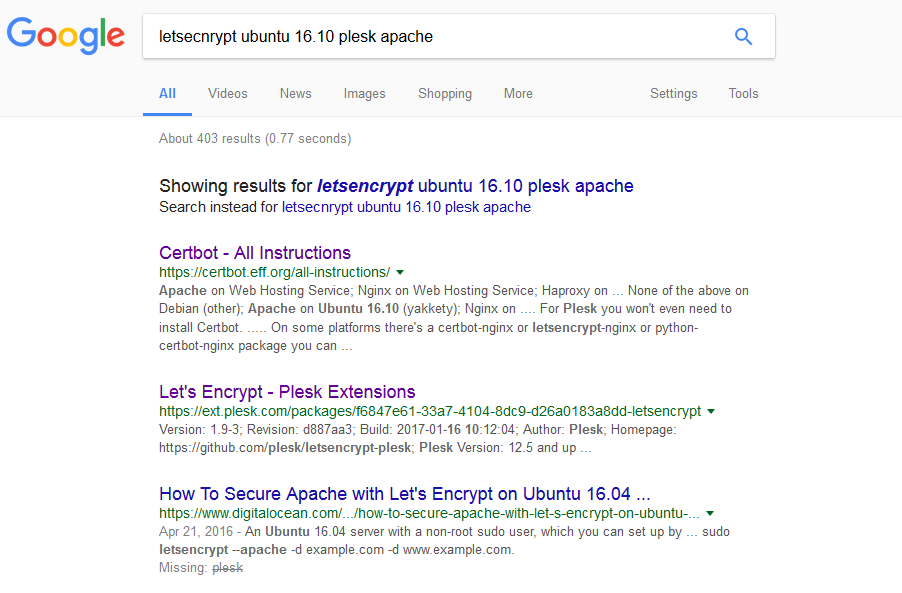
Task: Click 'Version: 1.9-3; Revision: d887aa3' snippet text
Action: click(255, 430)
